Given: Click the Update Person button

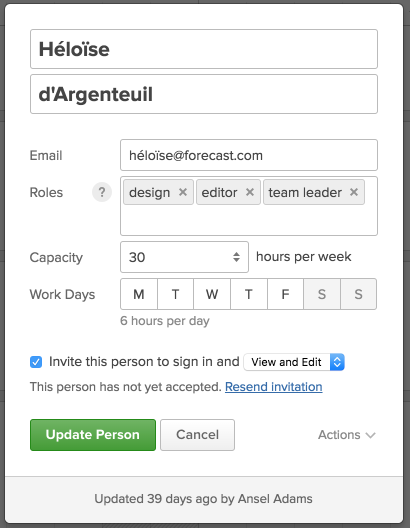Looking at the screenshot, I should pyautogui.click(x=93, y=435).
